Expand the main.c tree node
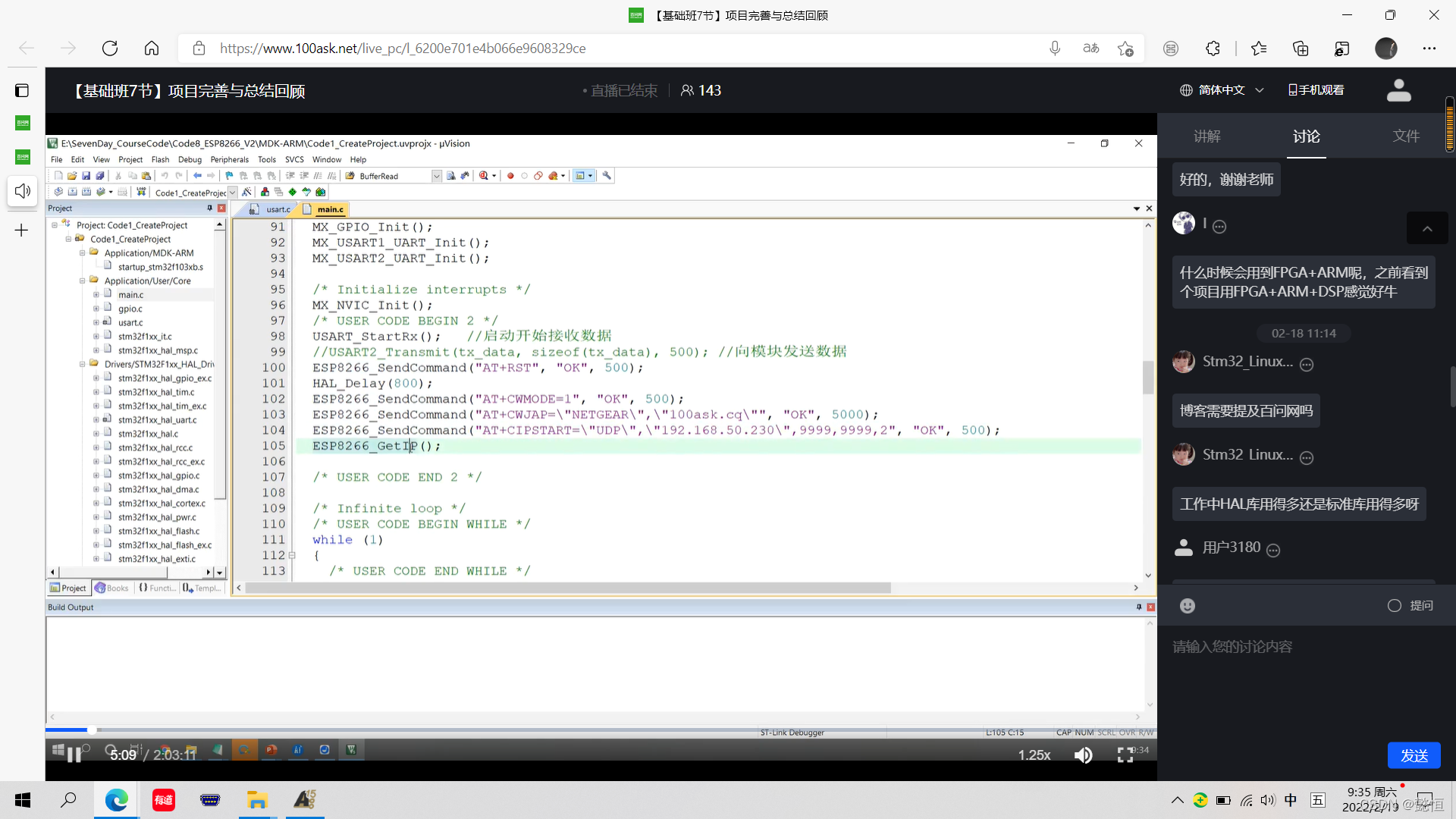This screenshot has height=819, width=1456. [x=96, y=295]
